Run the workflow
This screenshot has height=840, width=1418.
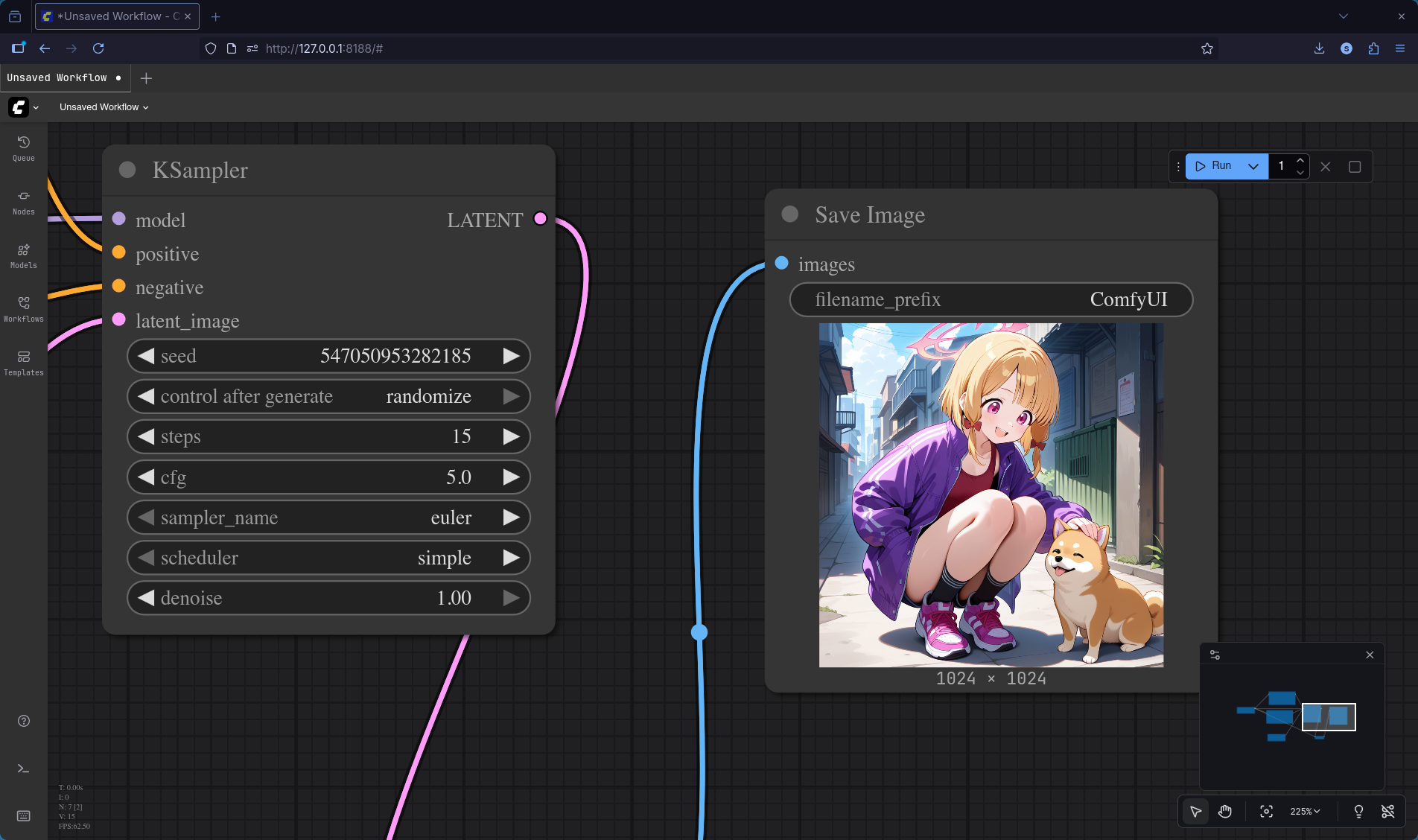(x=1214, y=166)
